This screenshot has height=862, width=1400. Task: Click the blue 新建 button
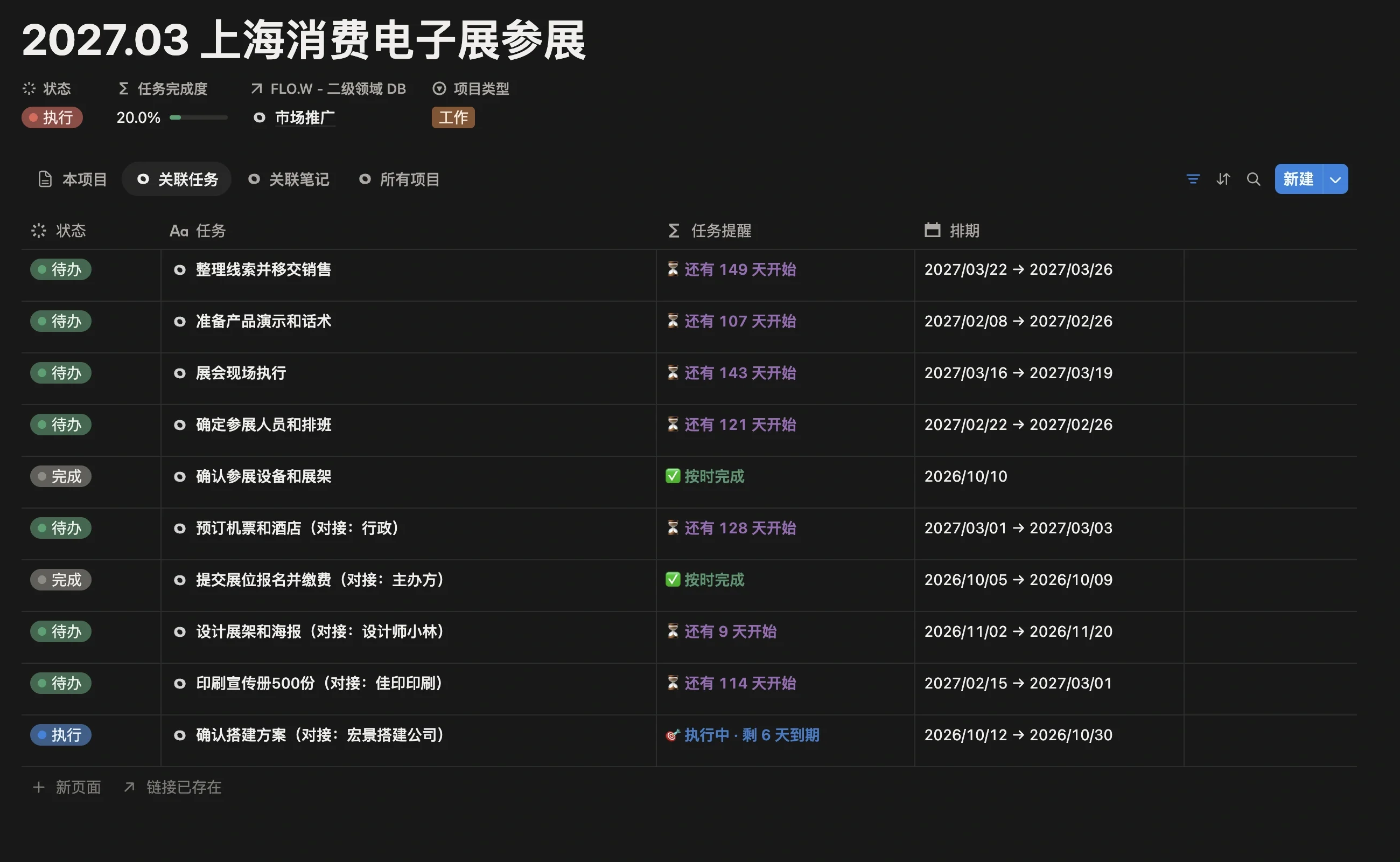point(1299,179)
